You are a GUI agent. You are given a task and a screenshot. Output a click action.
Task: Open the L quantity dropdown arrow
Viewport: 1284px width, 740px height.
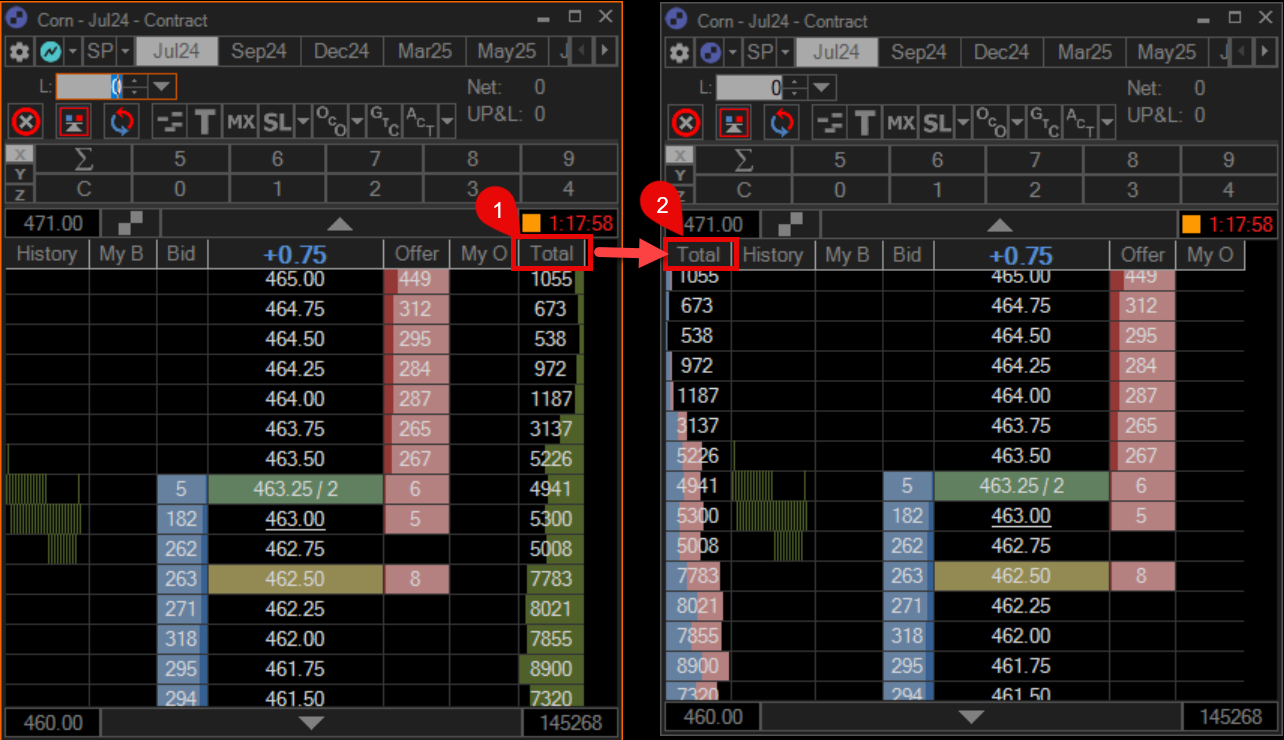[x=161, y=86]
